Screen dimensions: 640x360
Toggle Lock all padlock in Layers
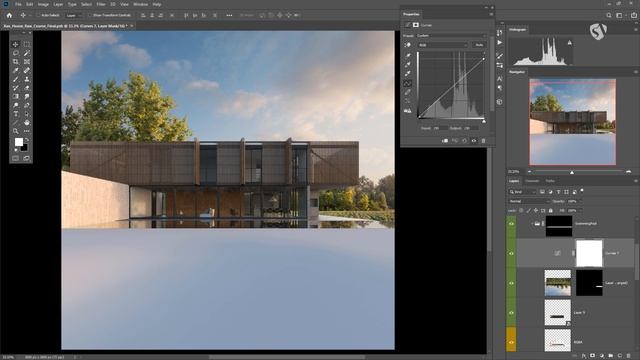point(551,211)
